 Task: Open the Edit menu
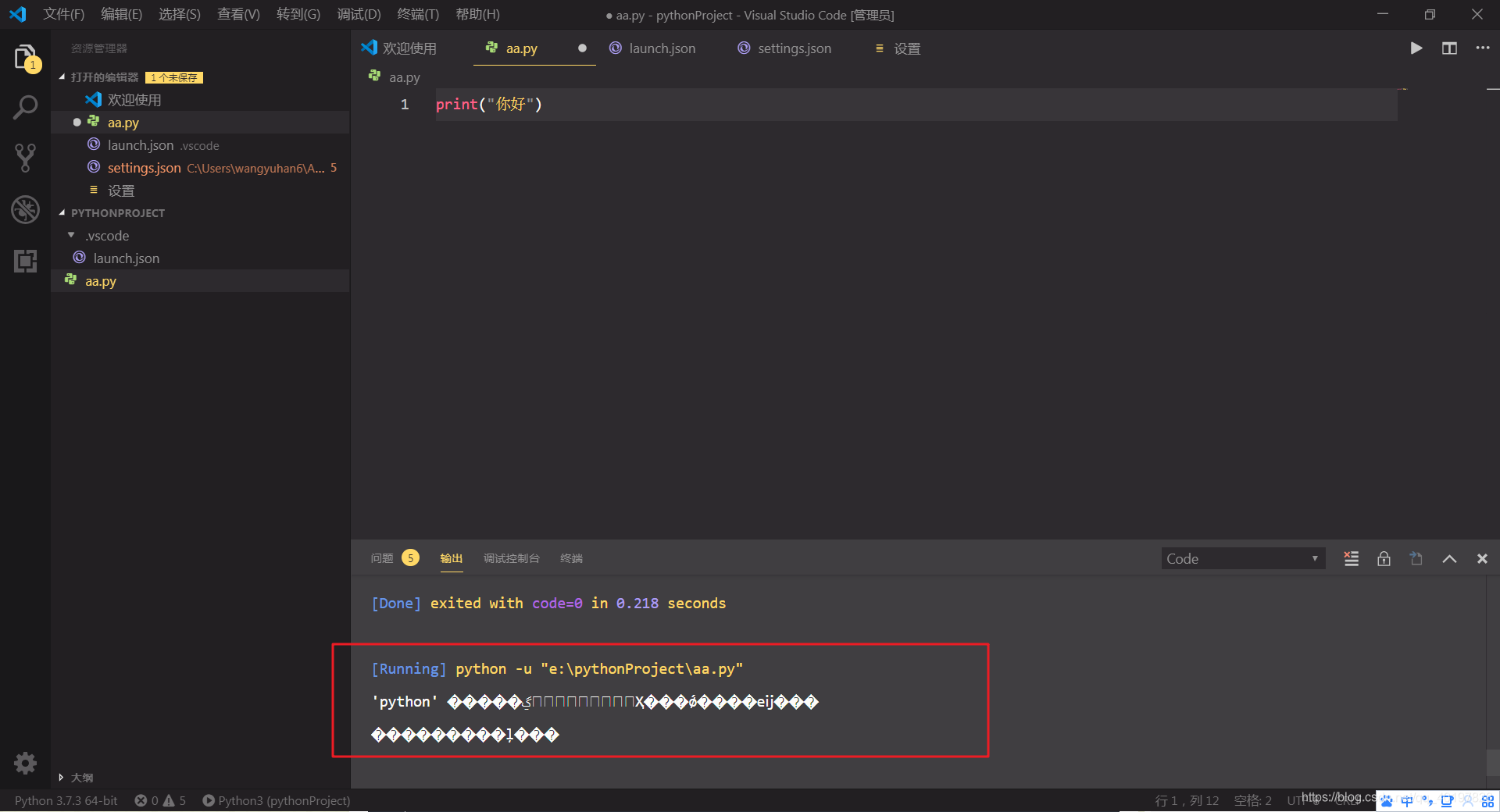point(122,14)
